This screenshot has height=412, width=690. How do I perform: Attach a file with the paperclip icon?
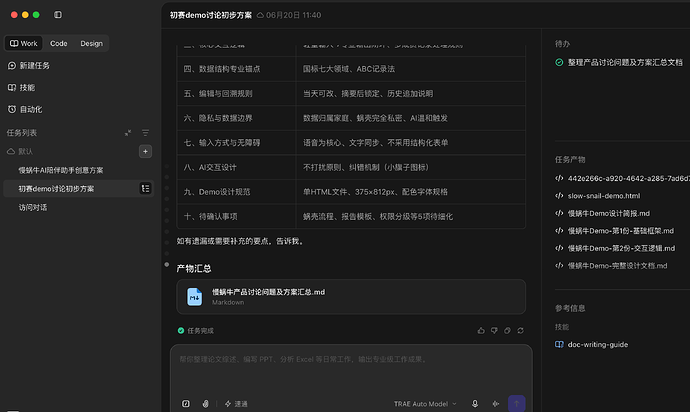coord(206,404)
